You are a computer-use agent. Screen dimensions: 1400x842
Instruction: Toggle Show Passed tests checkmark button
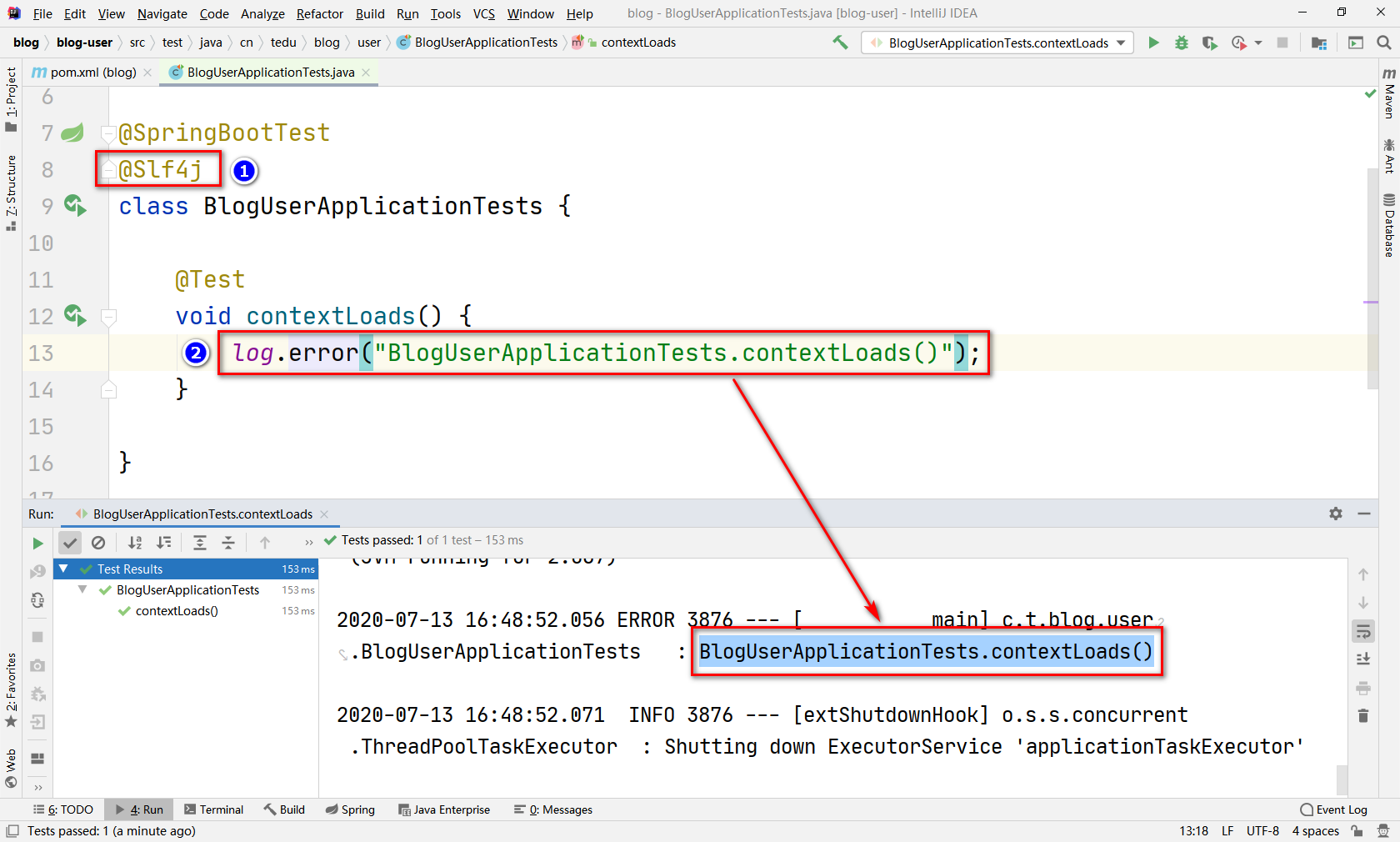tap(70, 543)
